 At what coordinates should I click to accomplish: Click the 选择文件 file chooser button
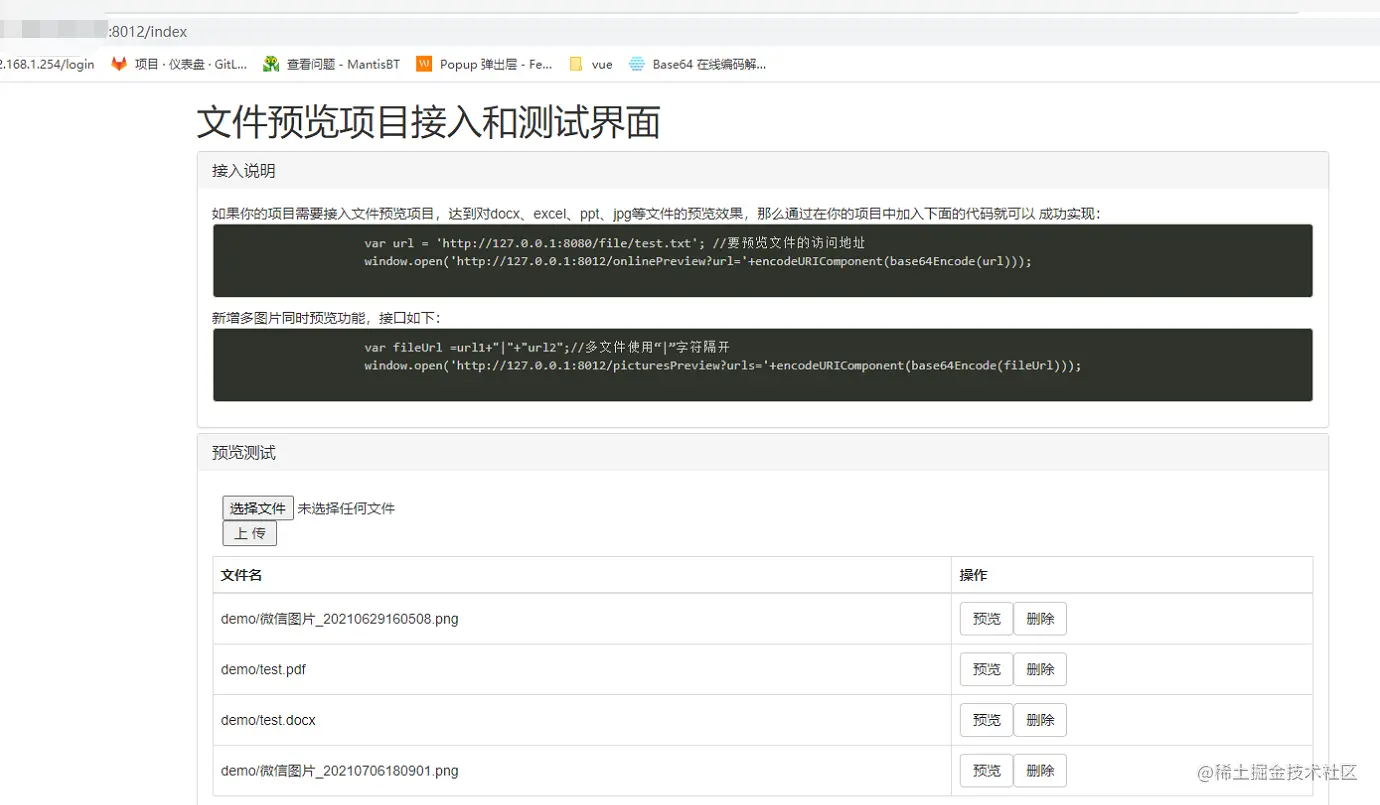pos(258,508)
